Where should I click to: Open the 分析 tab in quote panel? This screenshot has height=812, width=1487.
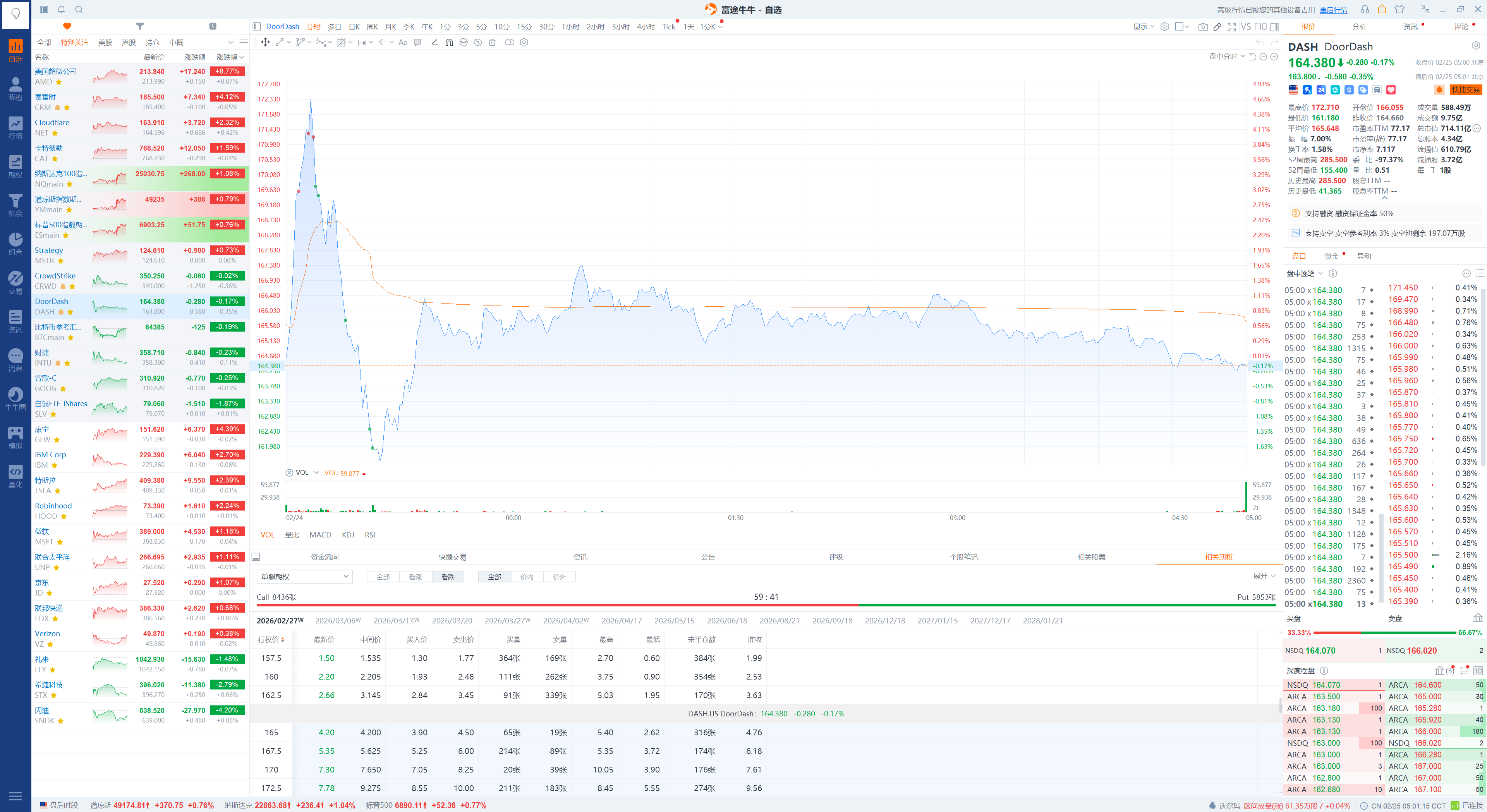1359,27
